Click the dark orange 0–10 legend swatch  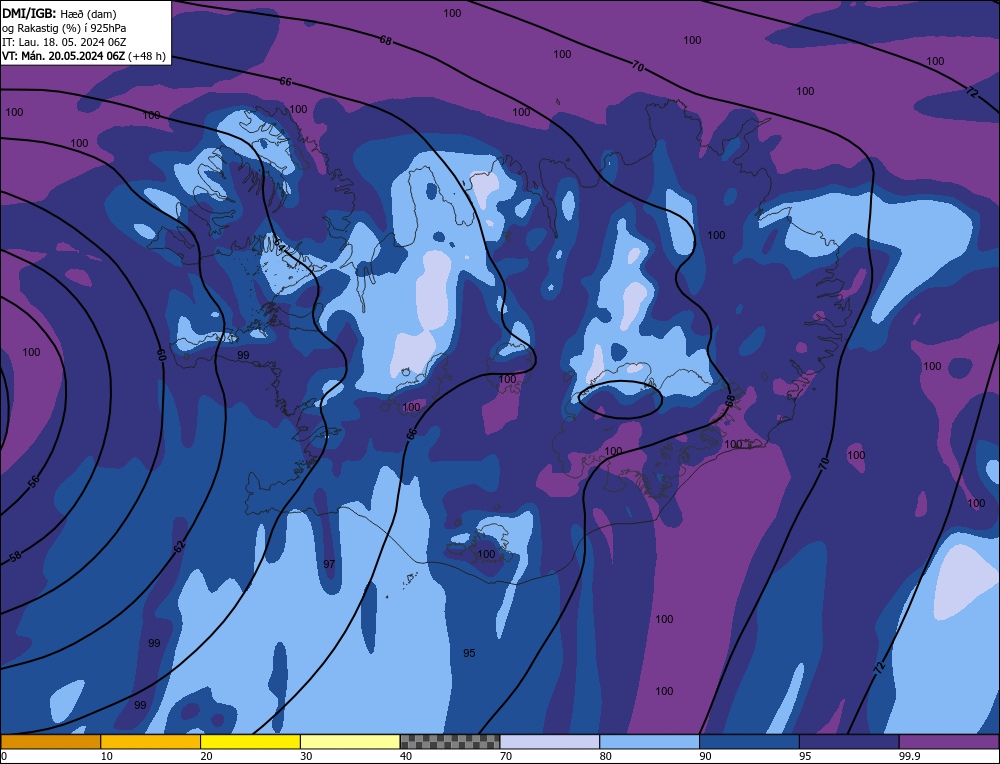click(x=50, y=742)
